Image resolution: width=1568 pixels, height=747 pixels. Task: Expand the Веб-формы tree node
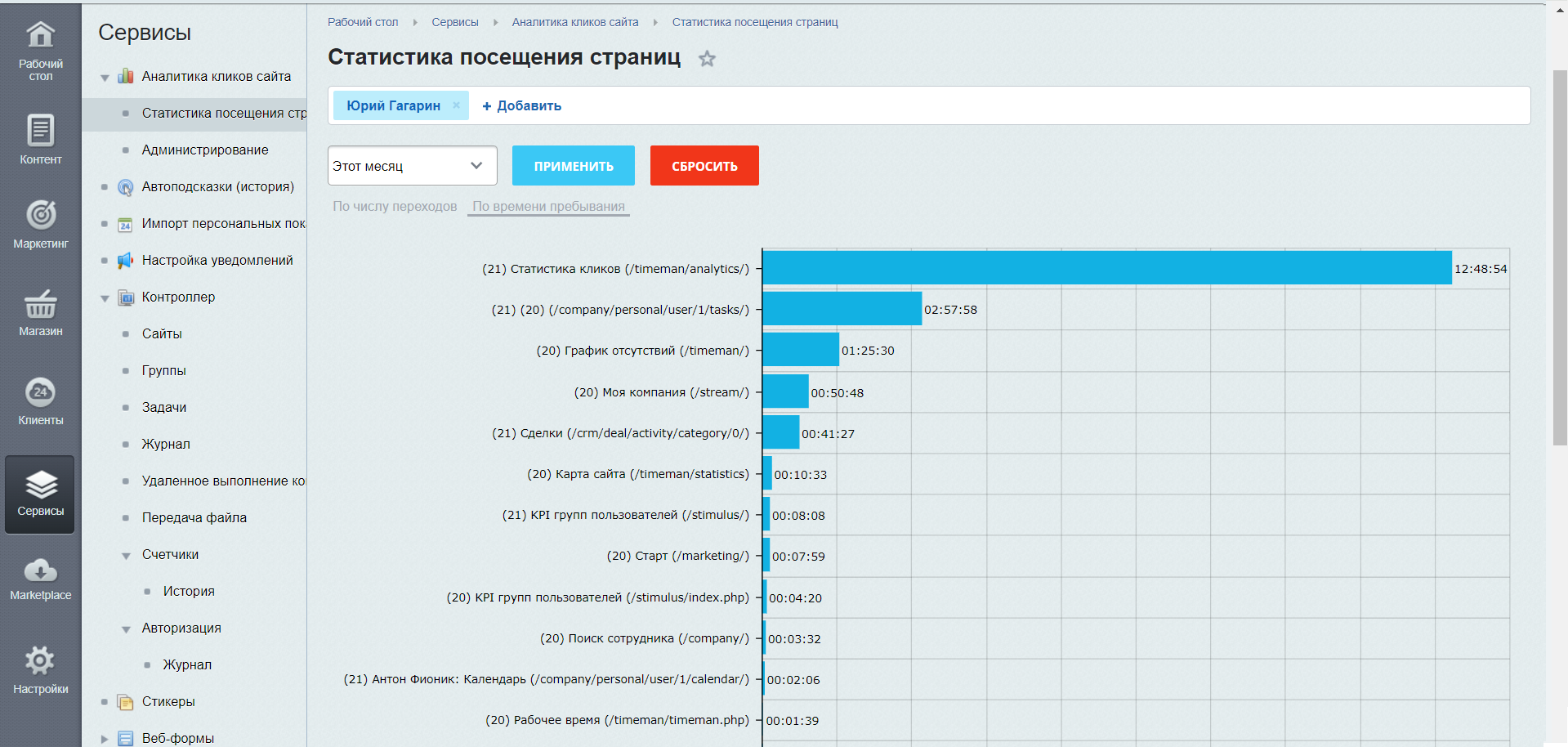[105, 739]
